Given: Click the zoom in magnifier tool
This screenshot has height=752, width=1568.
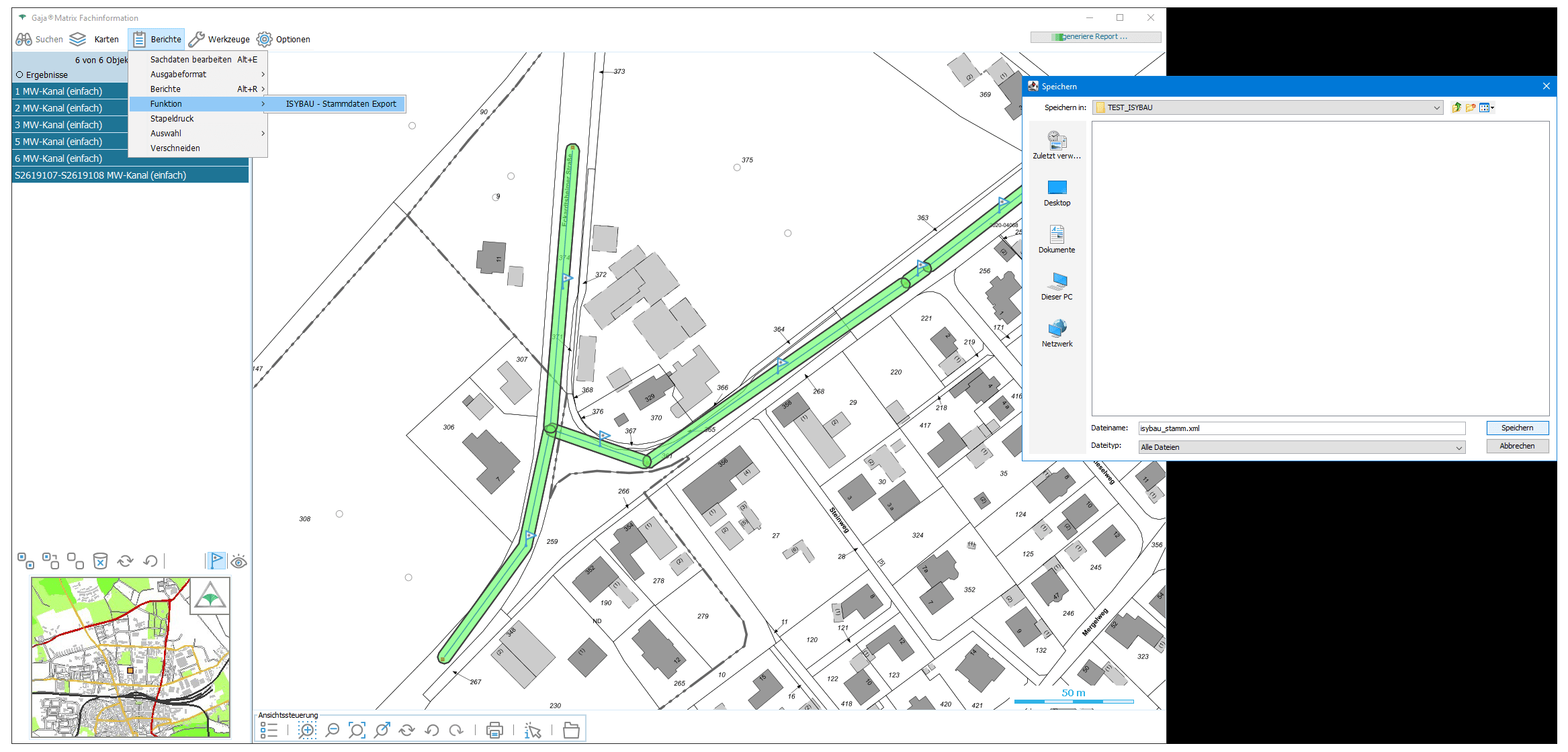Looking at the screenshot, I should (307, 730).
